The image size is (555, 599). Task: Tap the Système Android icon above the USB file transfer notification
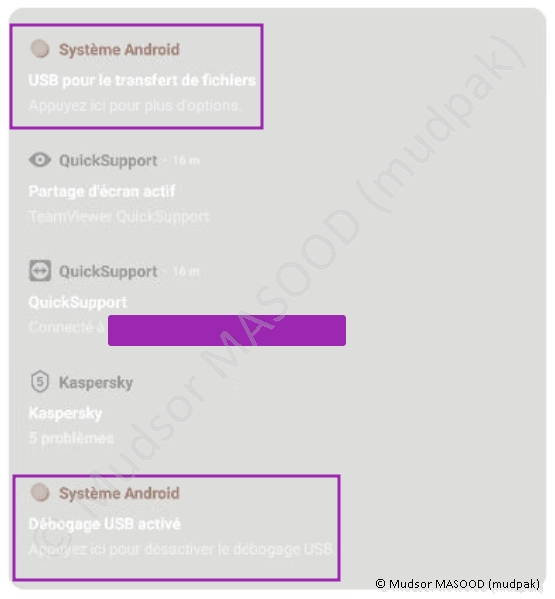pyautogui.click(x=40, y=49)
